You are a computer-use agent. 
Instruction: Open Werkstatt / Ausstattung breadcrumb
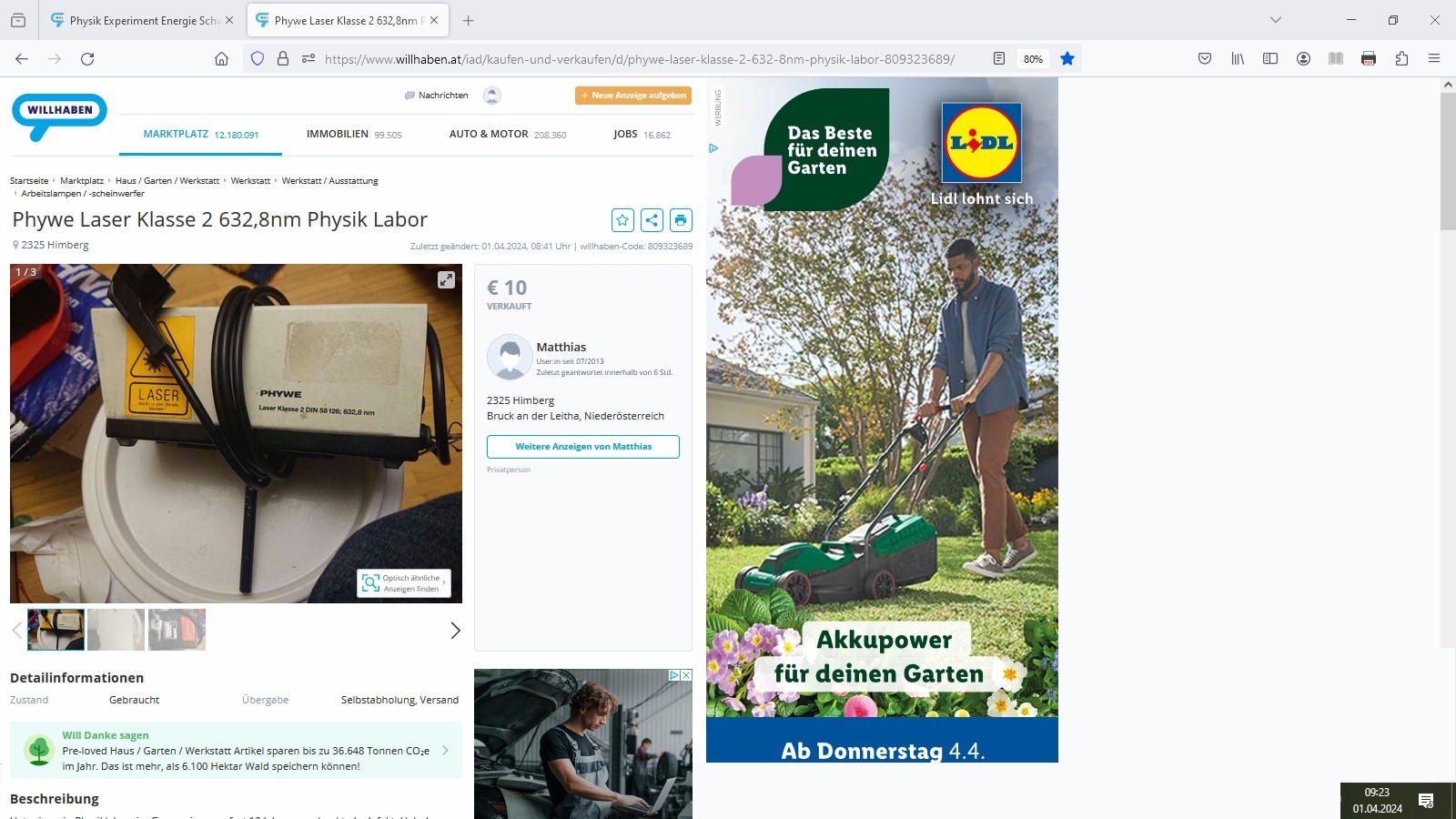[329, 181]
